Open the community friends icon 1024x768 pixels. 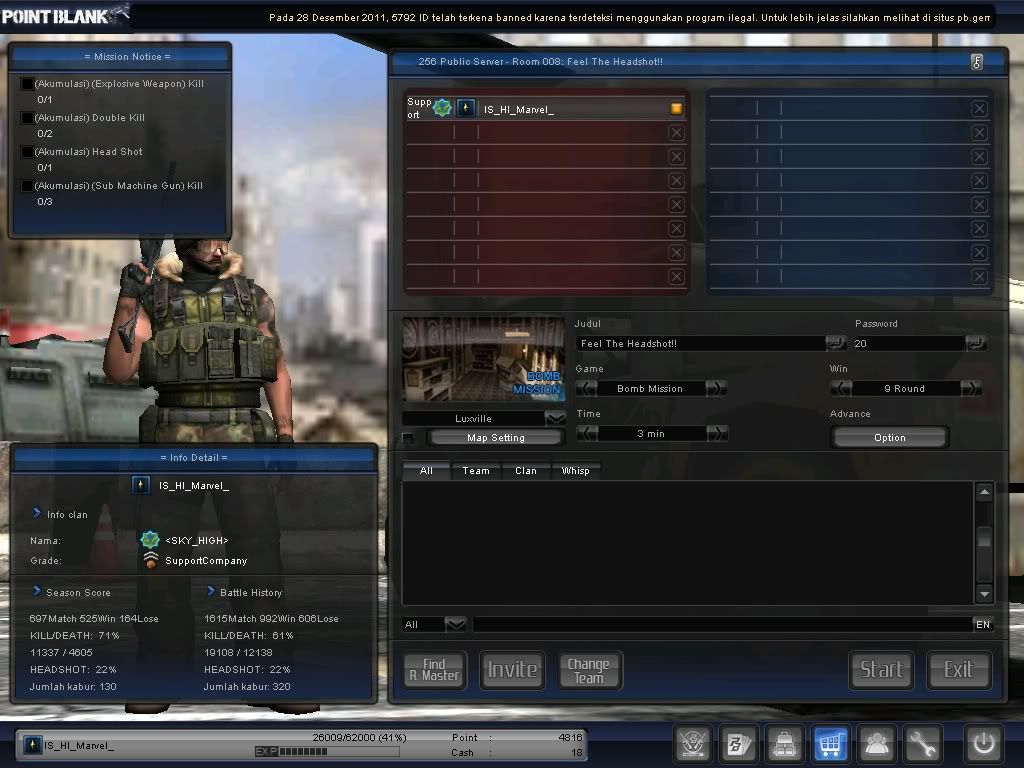(876, 743)
